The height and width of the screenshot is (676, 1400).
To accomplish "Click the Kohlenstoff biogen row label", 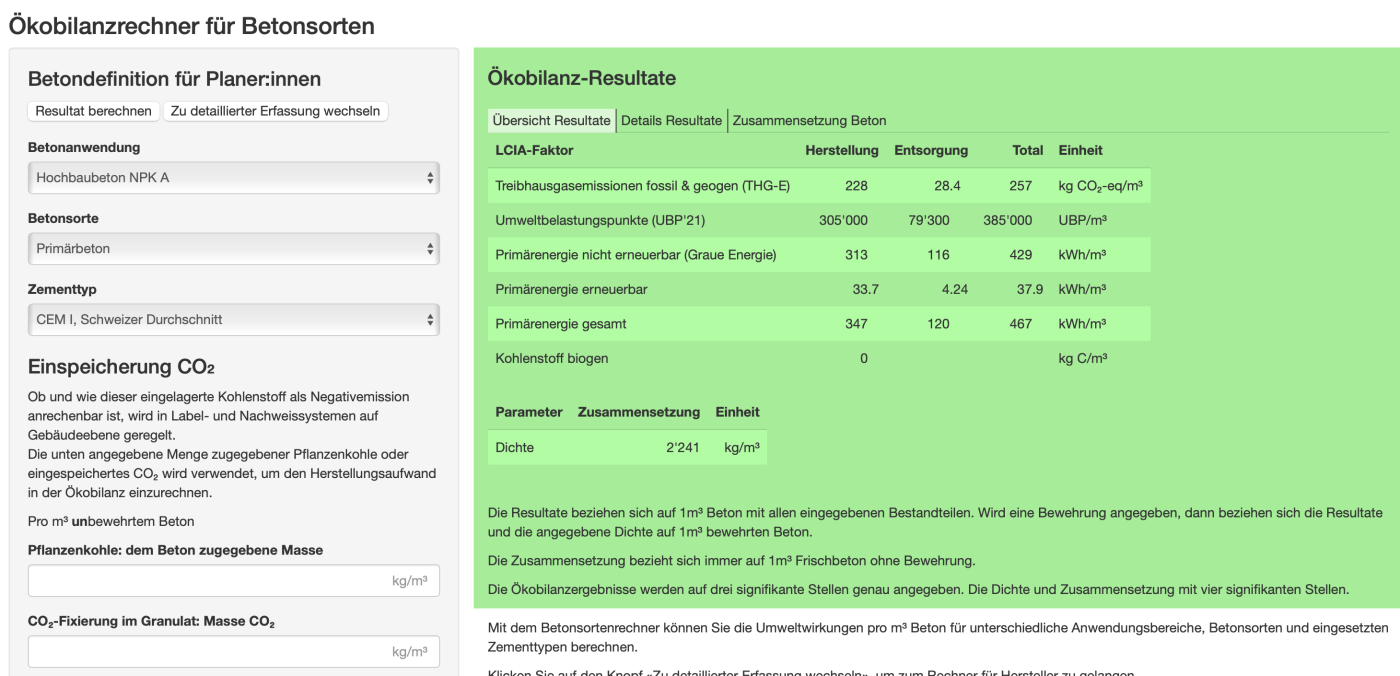I will coord(551,358).
